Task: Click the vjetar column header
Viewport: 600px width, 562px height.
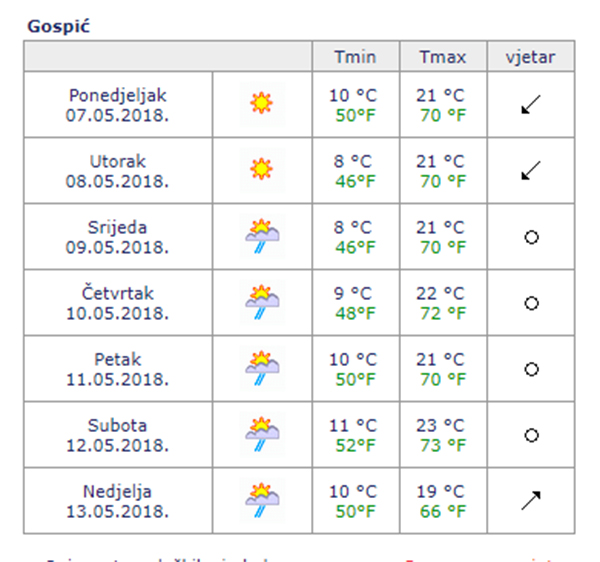Action: pos(531,57)
